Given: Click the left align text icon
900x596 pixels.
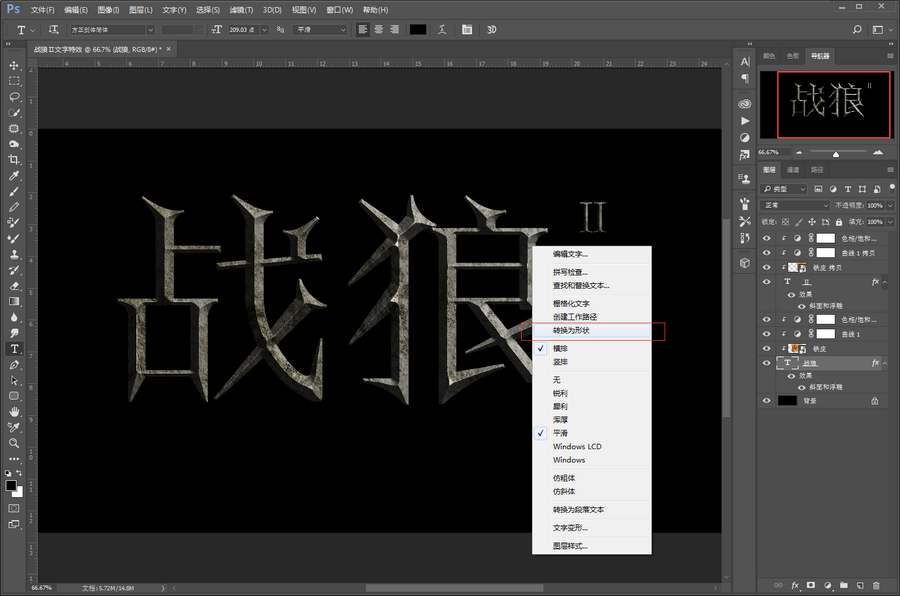Looking at the screenshot, I should 362,30.
